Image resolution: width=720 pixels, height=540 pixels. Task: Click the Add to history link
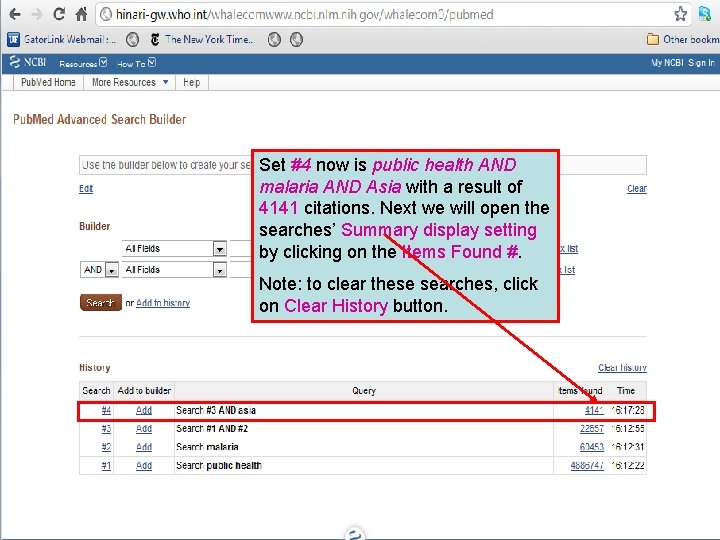163,303
